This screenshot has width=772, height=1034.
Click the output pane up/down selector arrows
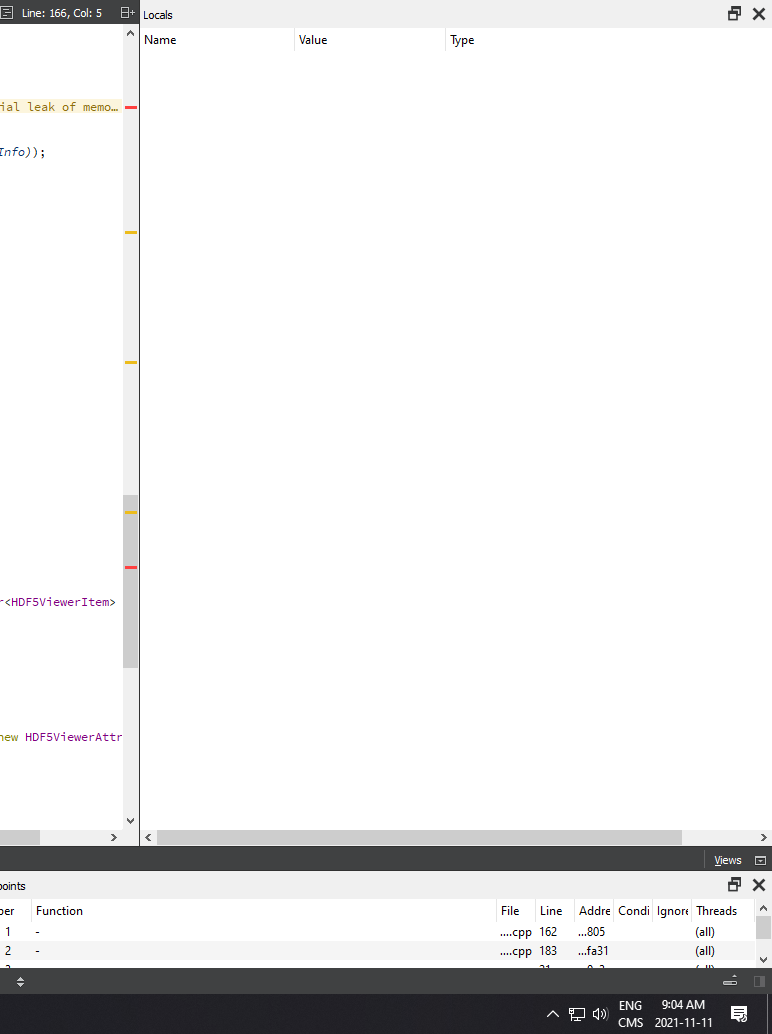click(x=20, y=982)
